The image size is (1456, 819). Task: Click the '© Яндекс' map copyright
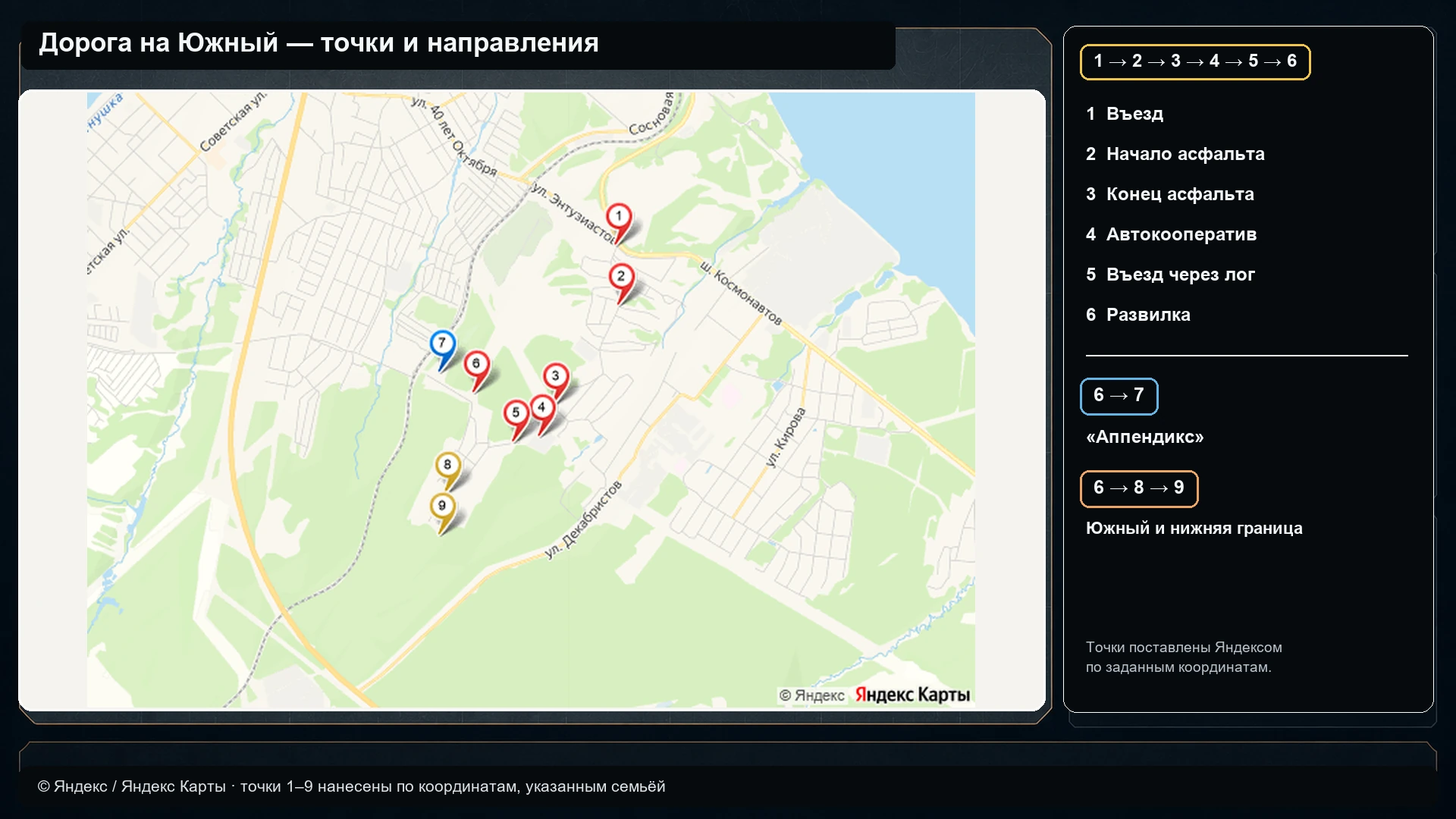811,695
